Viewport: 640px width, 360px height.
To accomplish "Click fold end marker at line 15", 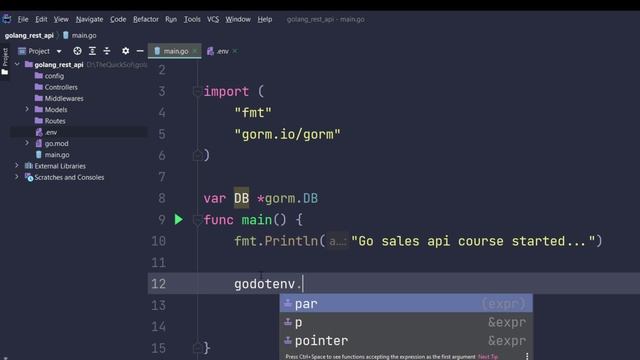I will (x=197, y=348).
